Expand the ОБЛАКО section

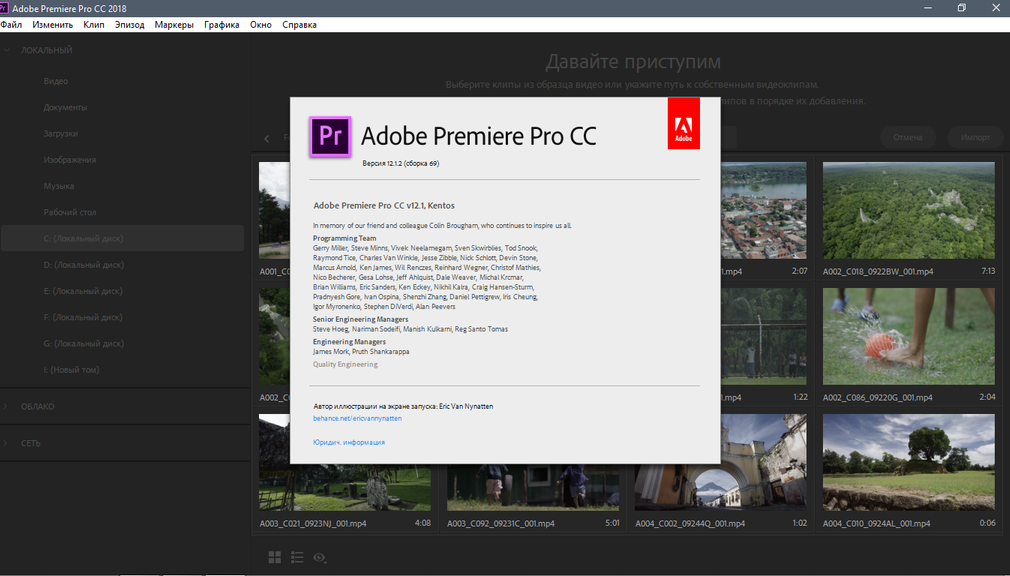(x=6, y=407)
